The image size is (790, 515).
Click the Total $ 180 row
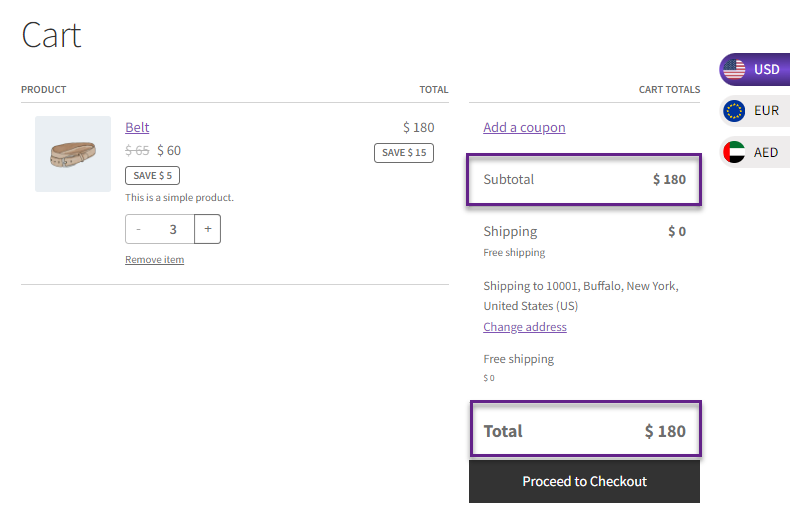[x=585, y=429]
